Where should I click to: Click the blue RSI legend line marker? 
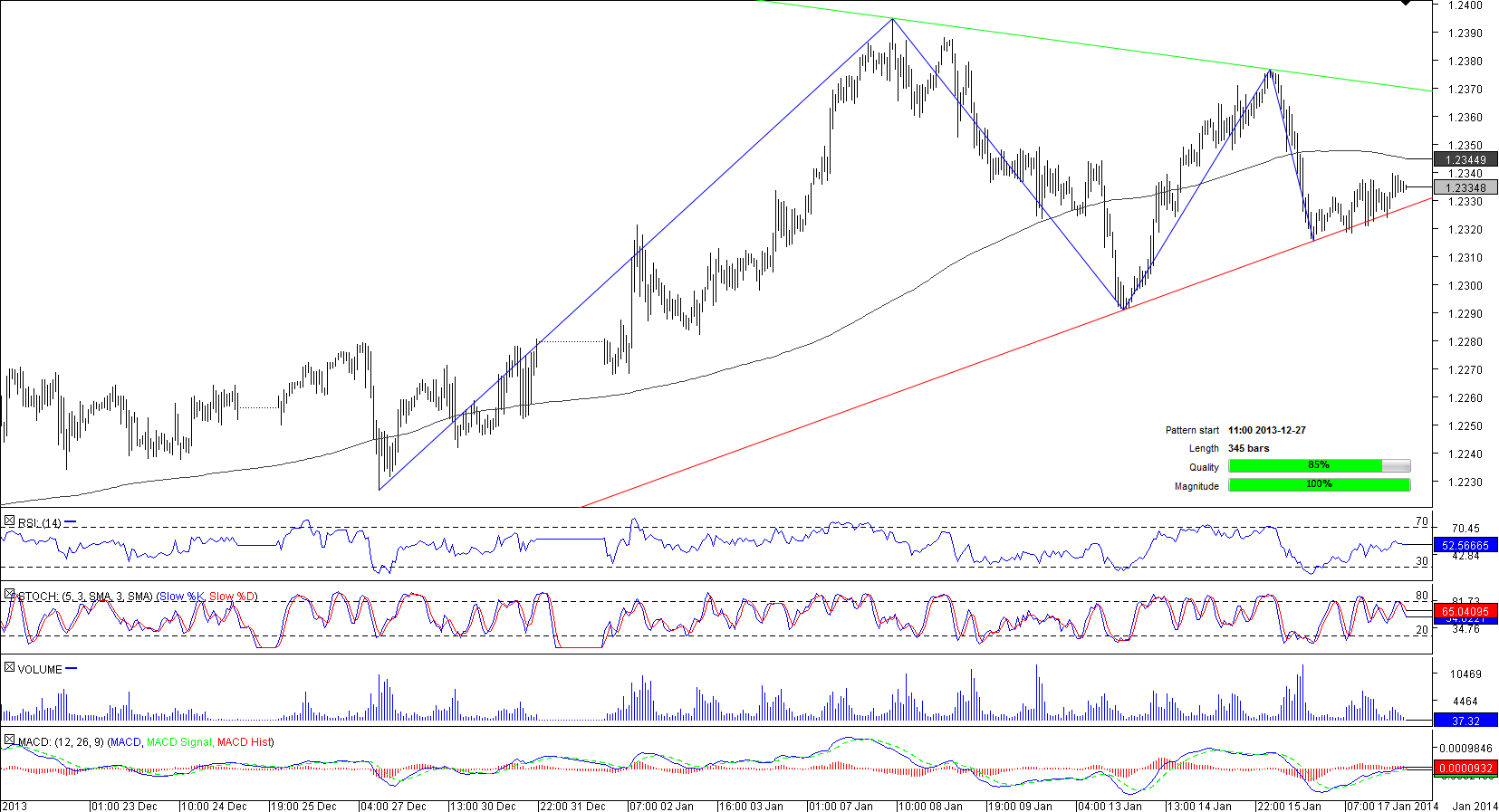[71, 522]
